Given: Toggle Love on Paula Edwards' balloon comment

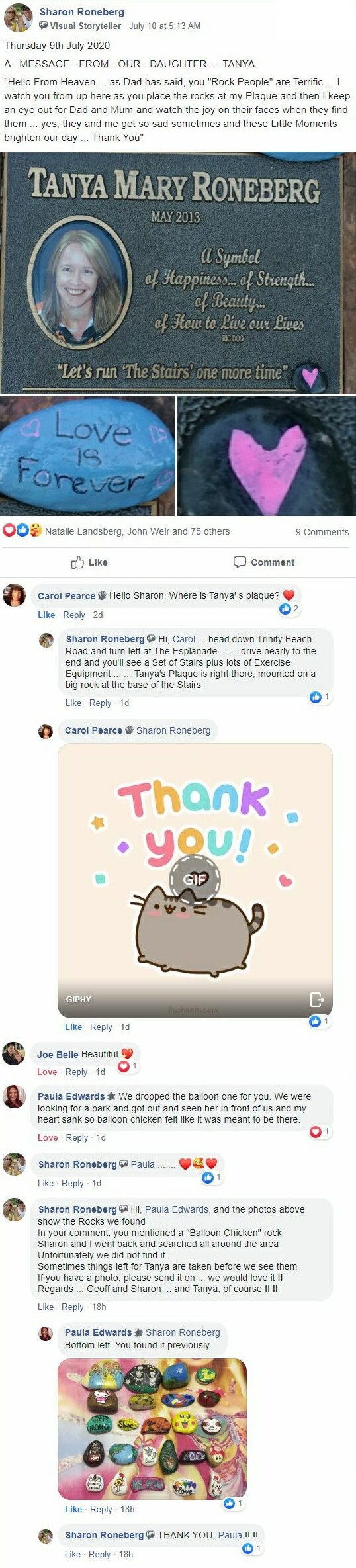Looking at the screenshot, I should pos(48,1137).
